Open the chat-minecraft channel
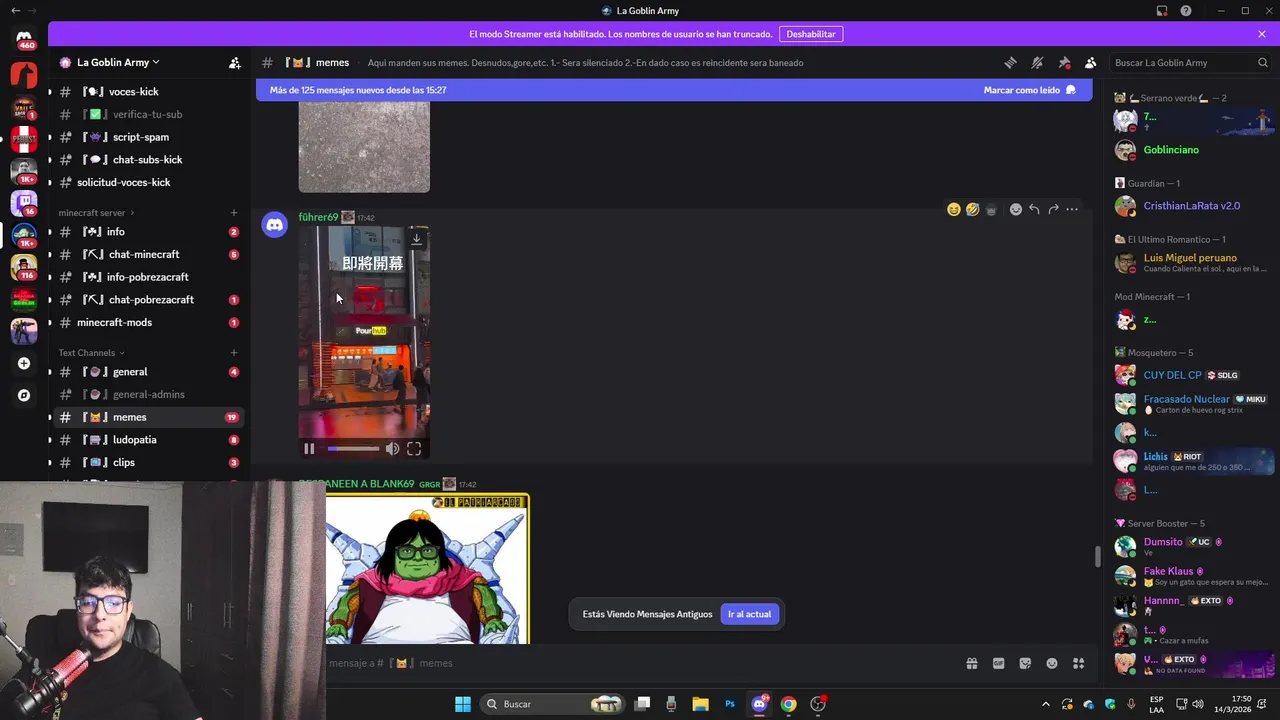 coord(150,254)
